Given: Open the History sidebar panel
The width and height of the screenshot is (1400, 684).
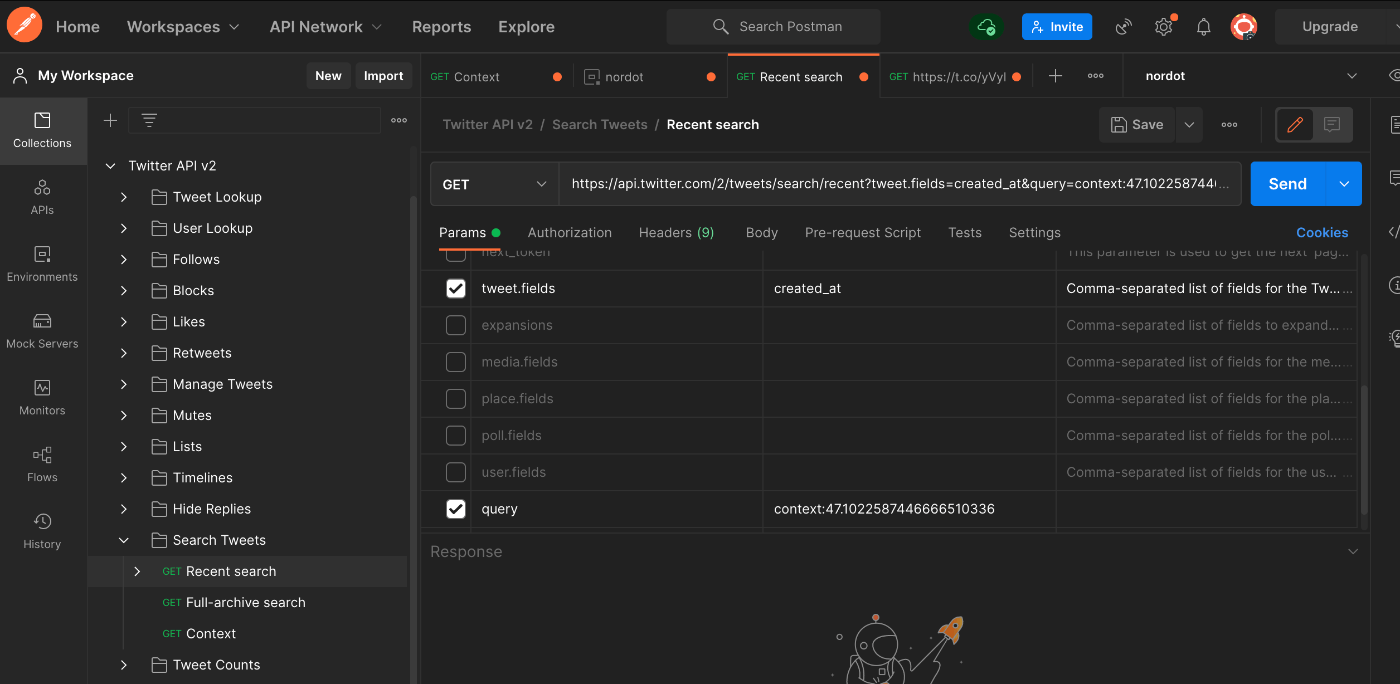Looking at the screenshot, I should click(x=42, y=531).
